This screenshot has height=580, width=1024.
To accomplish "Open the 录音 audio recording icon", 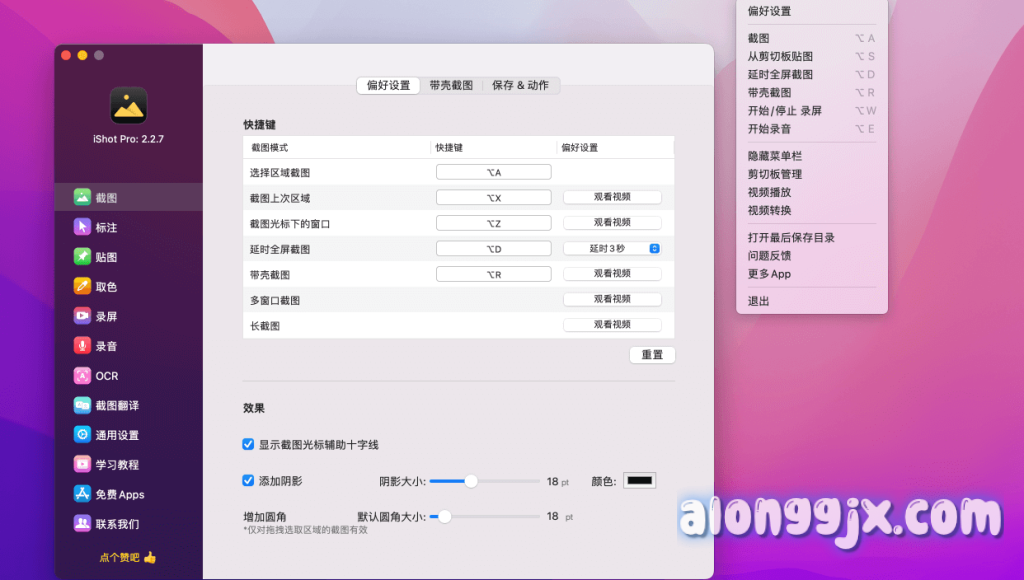I will click(x=82, y=346).
